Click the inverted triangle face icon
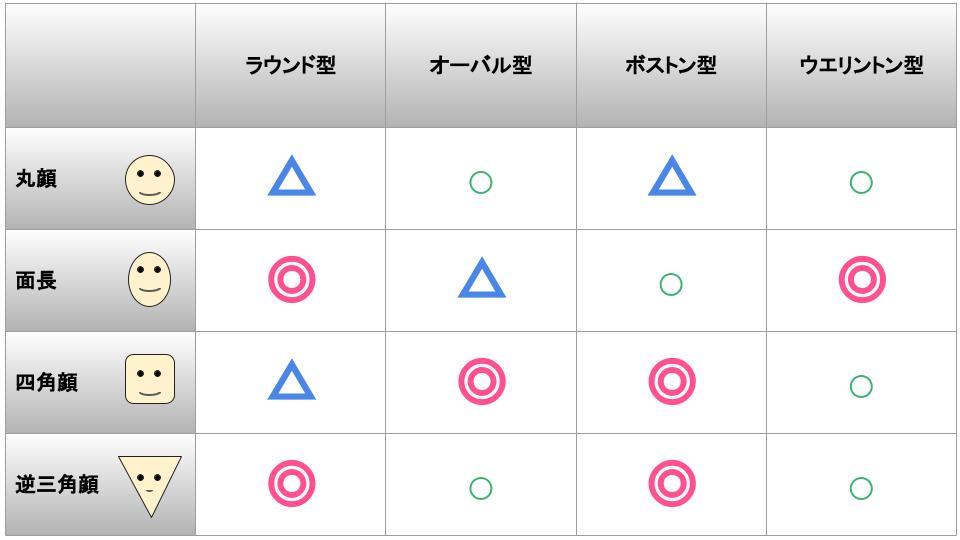The height and width of the screenshot is (540, 960). click(149, 484)
